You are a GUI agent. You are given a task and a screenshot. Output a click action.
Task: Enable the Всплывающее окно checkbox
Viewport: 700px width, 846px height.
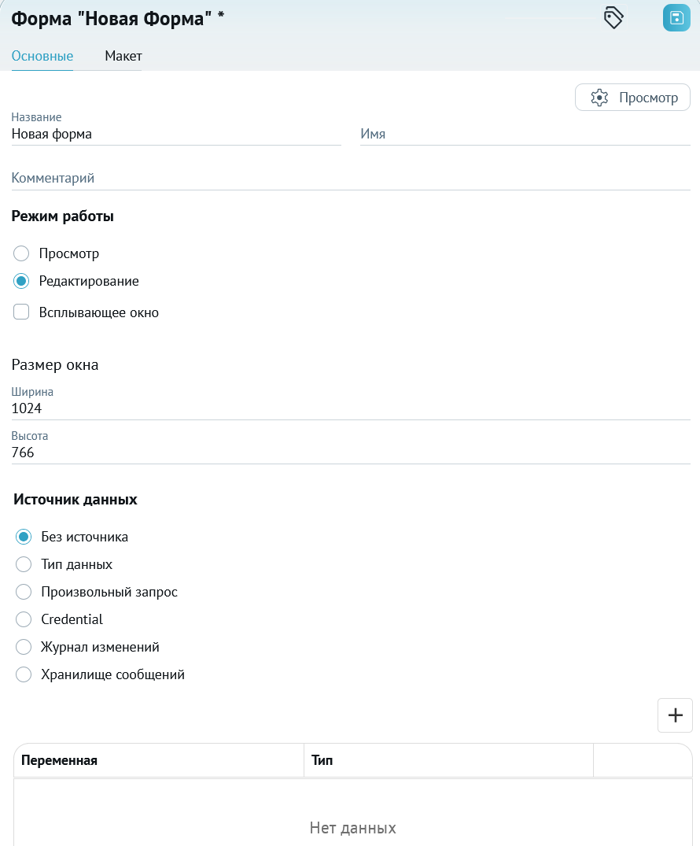tap(21, 312)
